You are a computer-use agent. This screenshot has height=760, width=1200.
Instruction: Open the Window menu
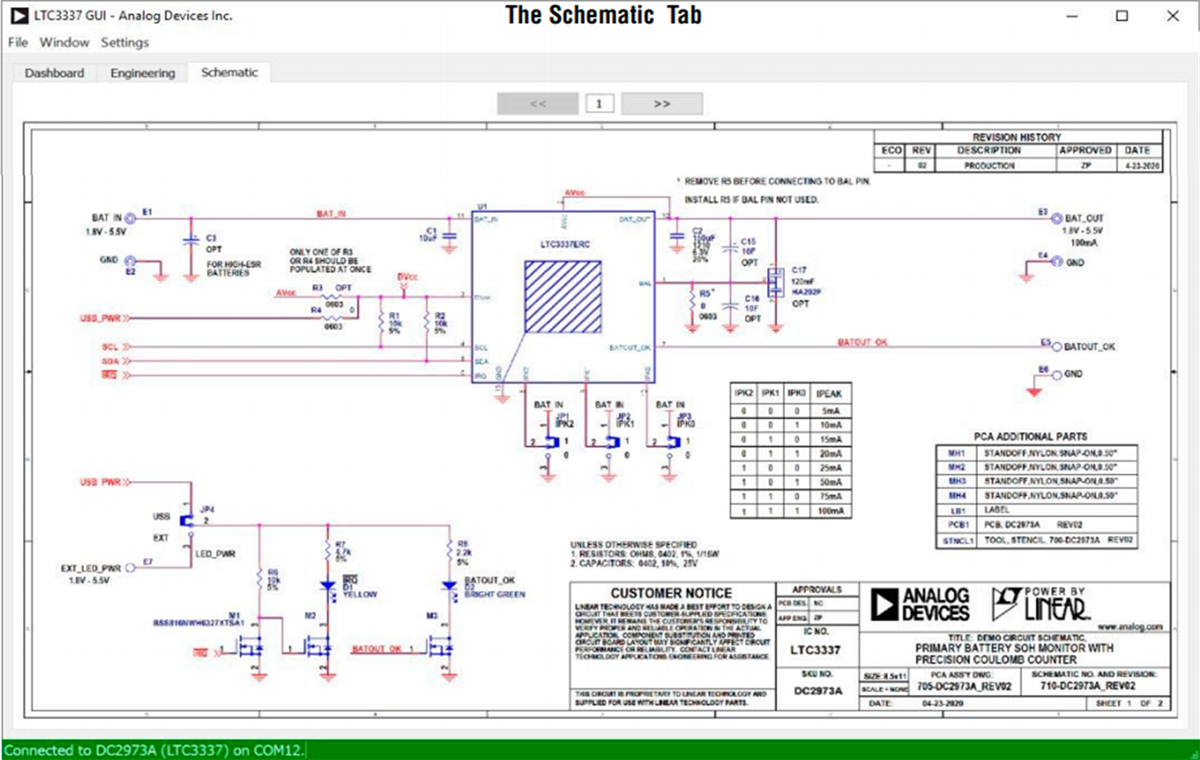tap(64, 42)
